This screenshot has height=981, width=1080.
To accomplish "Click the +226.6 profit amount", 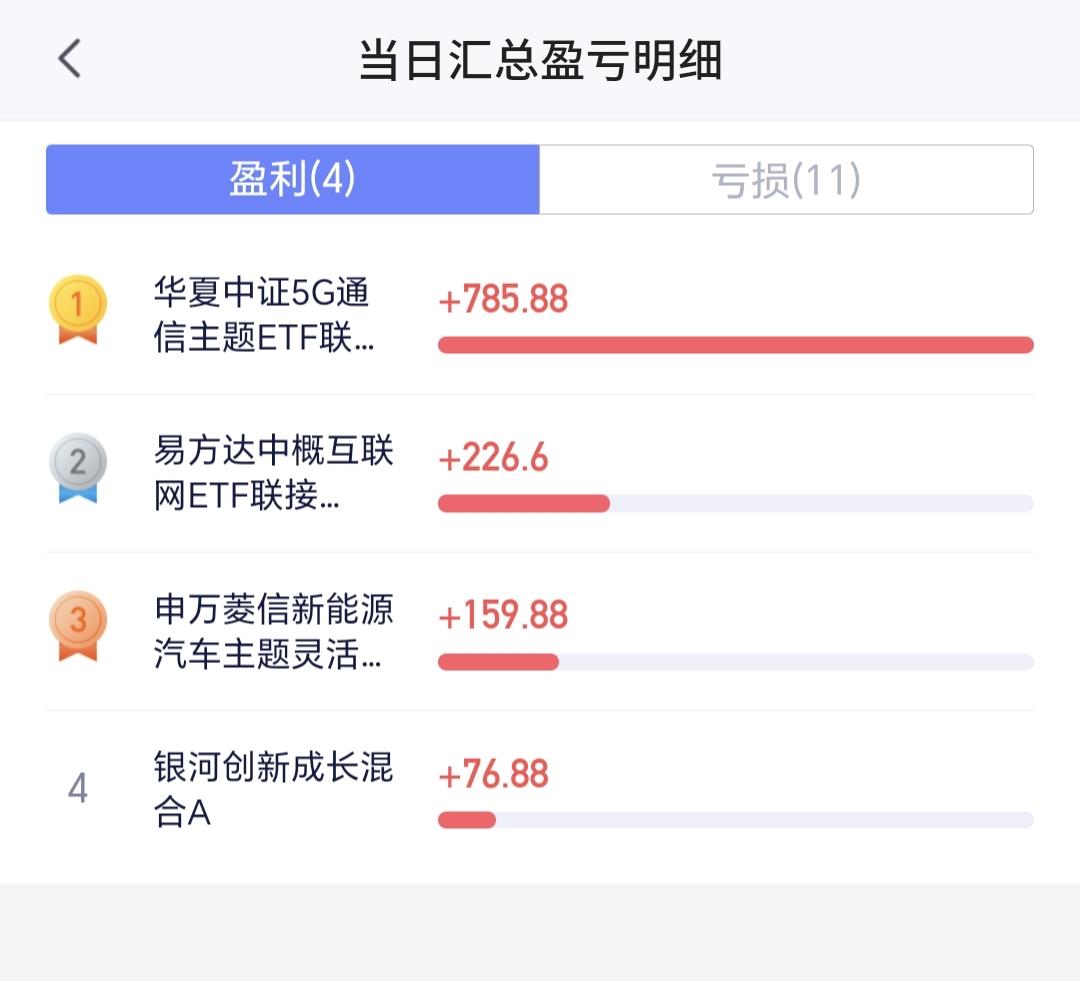I will [493, 458].
